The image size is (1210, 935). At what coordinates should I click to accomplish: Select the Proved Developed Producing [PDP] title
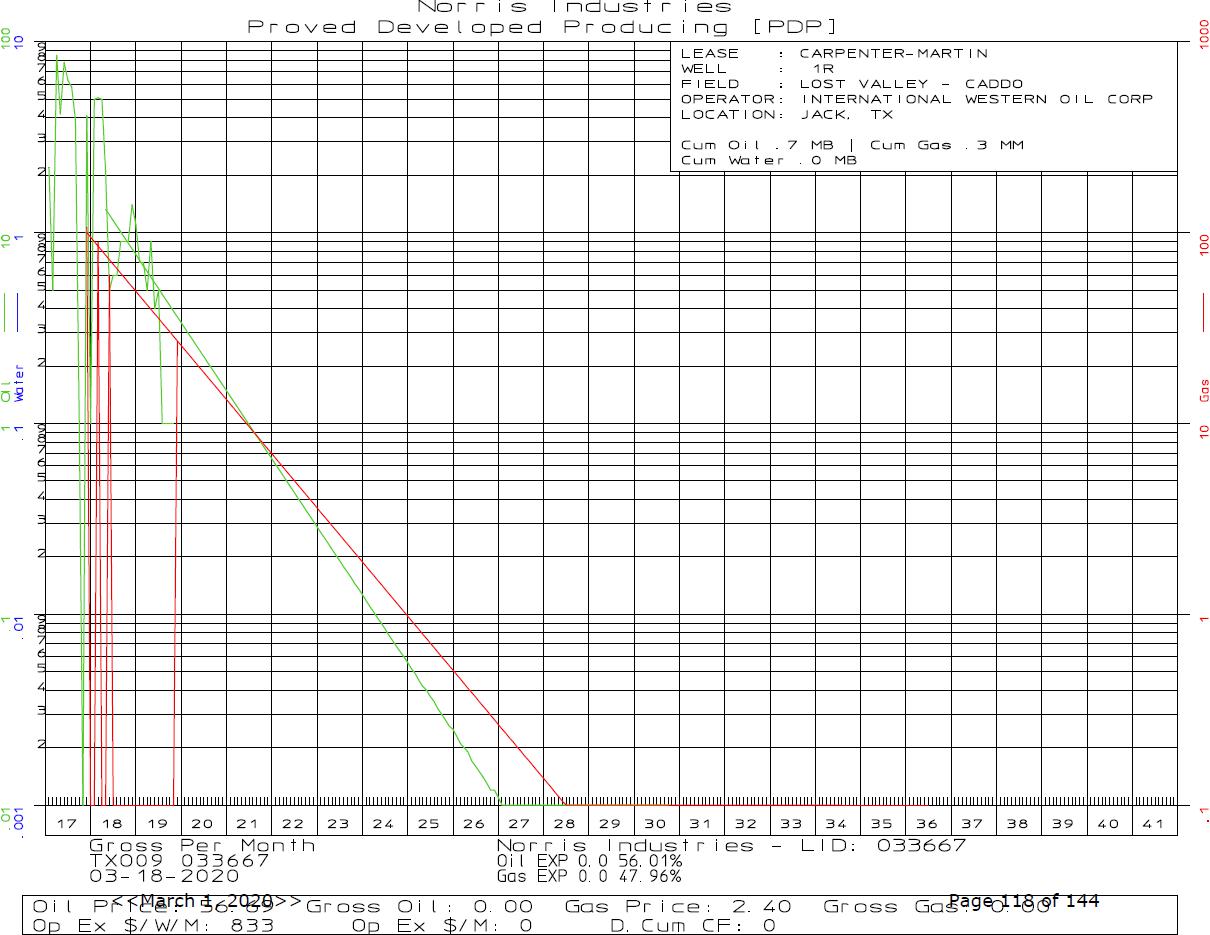pyautogui.click(x=543, y=27)
